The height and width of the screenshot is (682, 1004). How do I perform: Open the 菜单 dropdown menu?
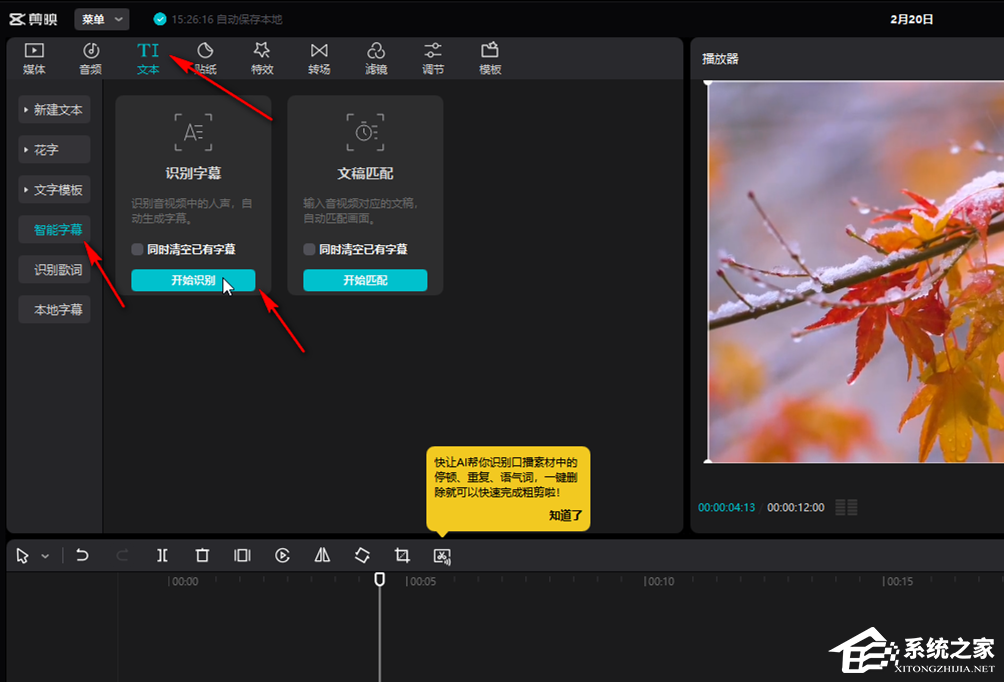tap(102, 19)
